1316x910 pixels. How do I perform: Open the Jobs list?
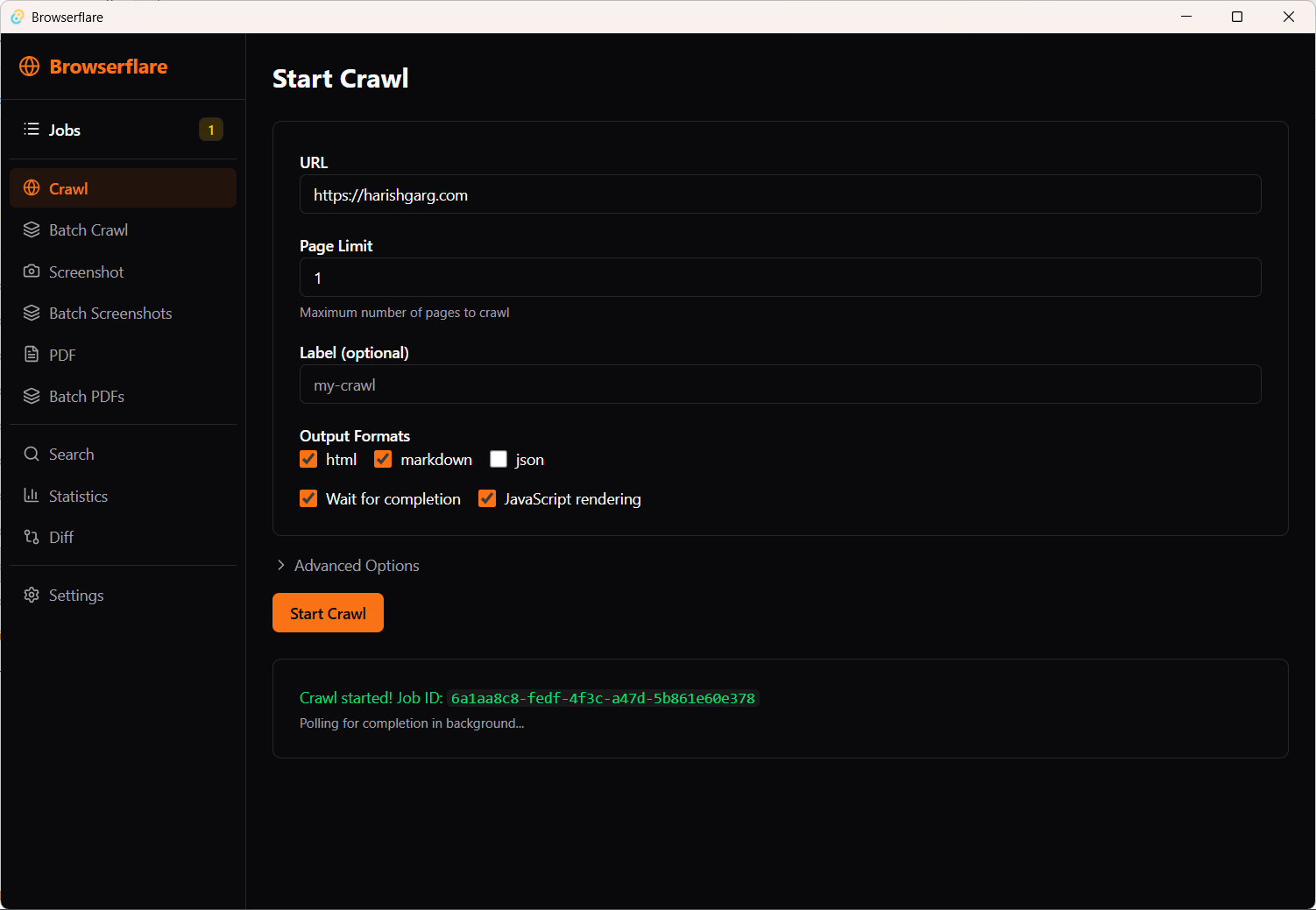pos(65,130)
